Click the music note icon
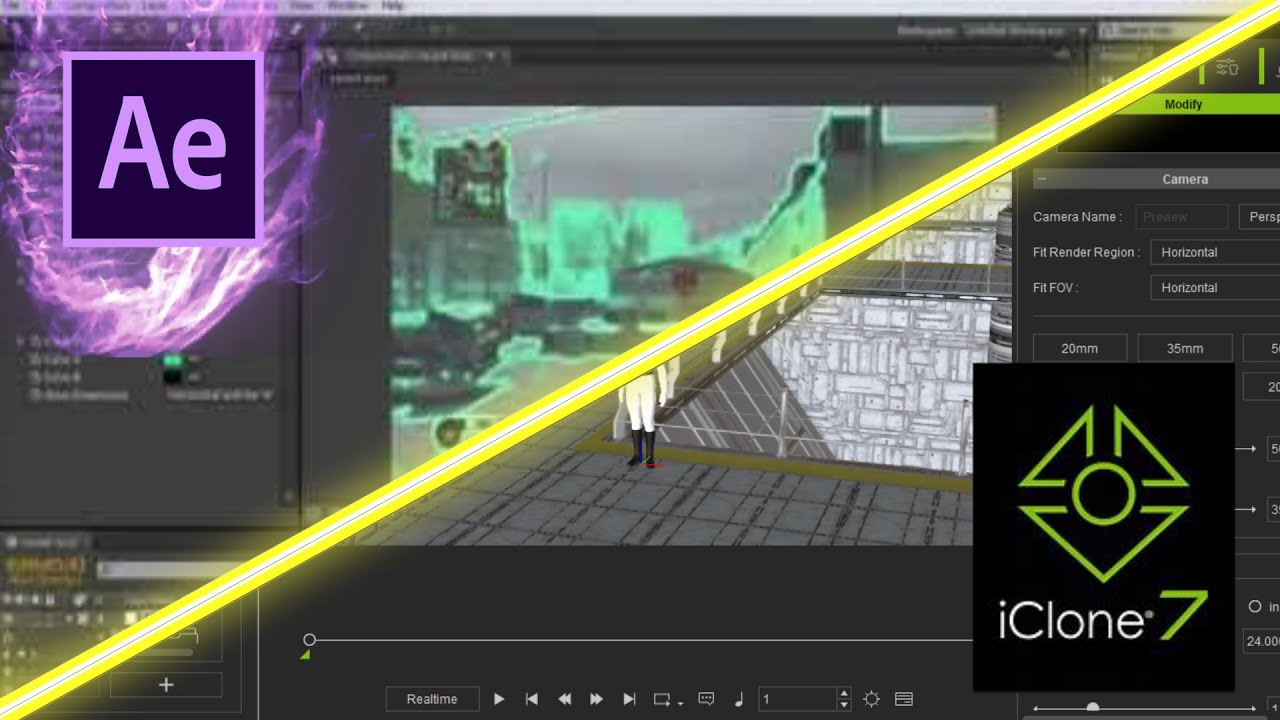Screen dimensions: 1280x720 (739, 699)
